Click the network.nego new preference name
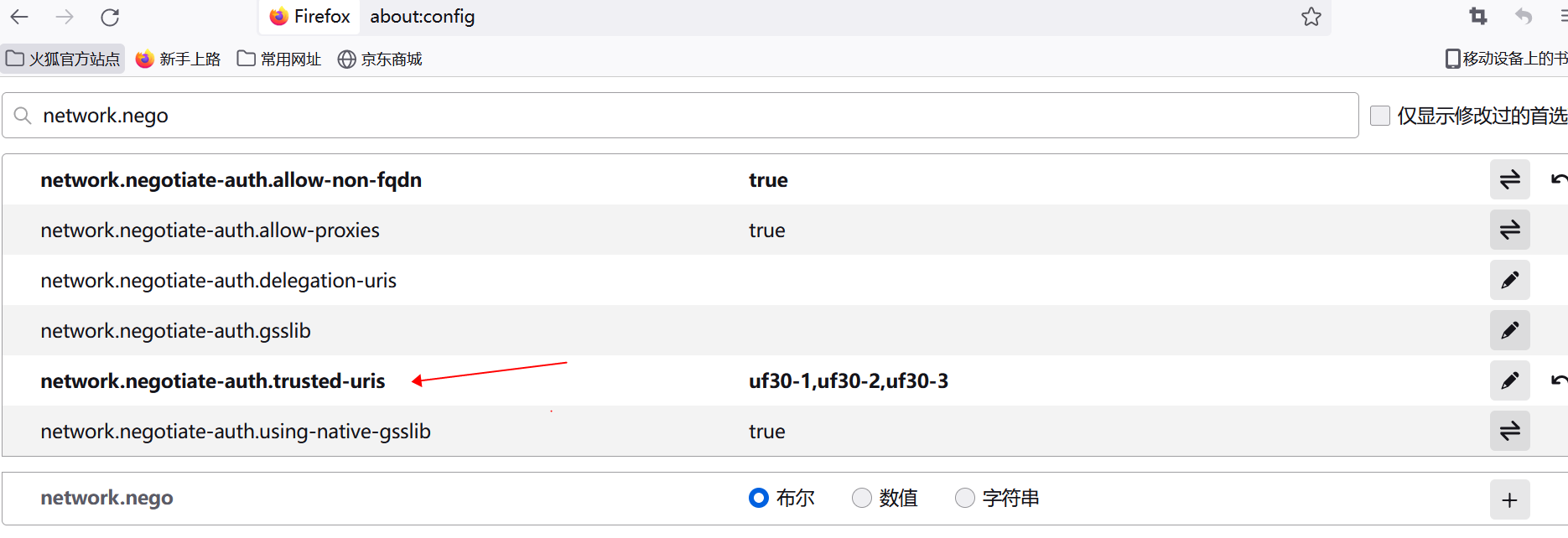This screenshot has width=1568, height=538. (106, 498)
